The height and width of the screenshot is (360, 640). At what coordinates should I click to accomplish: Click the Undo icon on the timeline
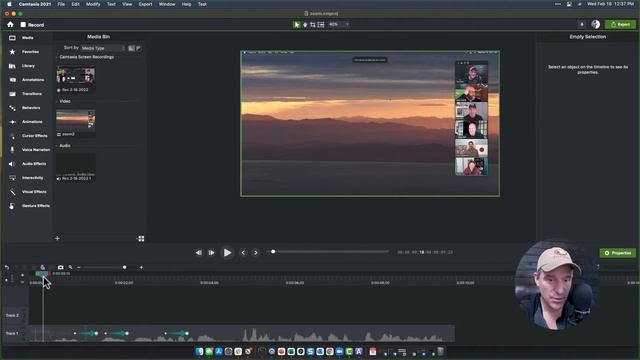point(7,267)
